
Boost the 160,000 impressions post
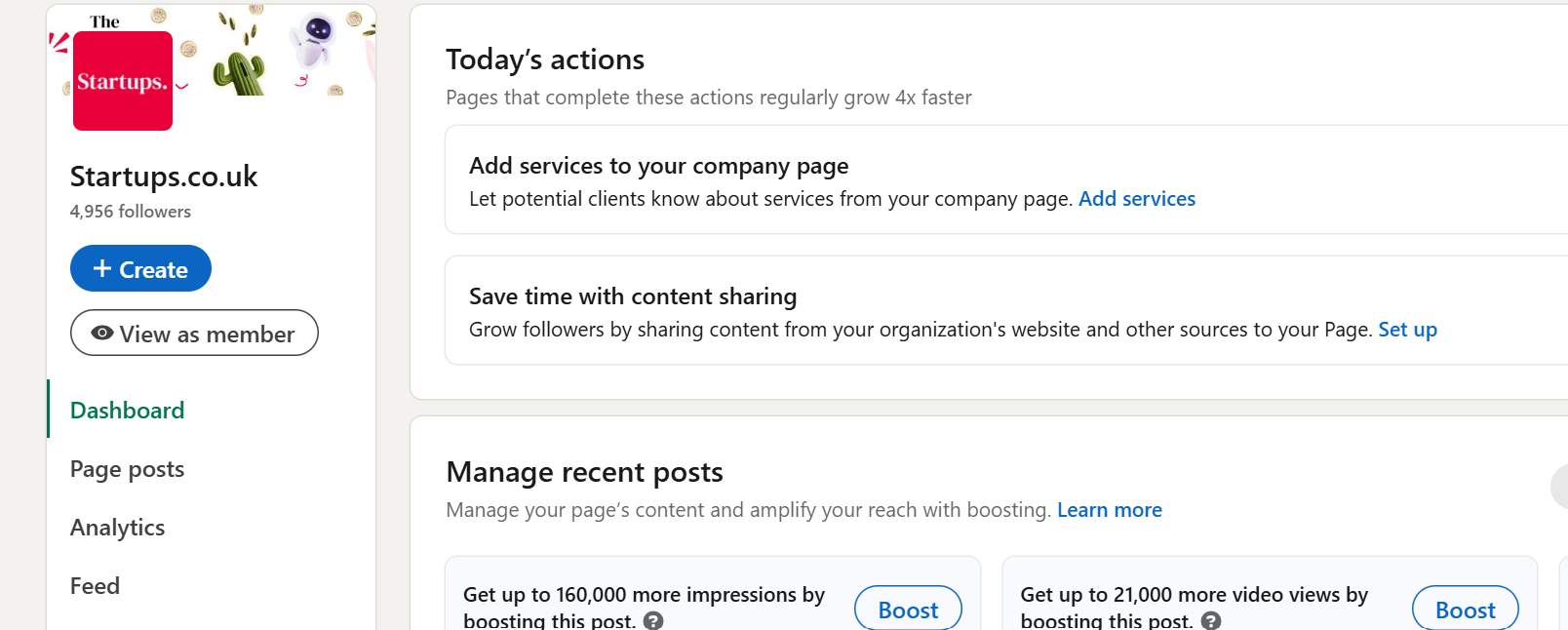point(907,610)
